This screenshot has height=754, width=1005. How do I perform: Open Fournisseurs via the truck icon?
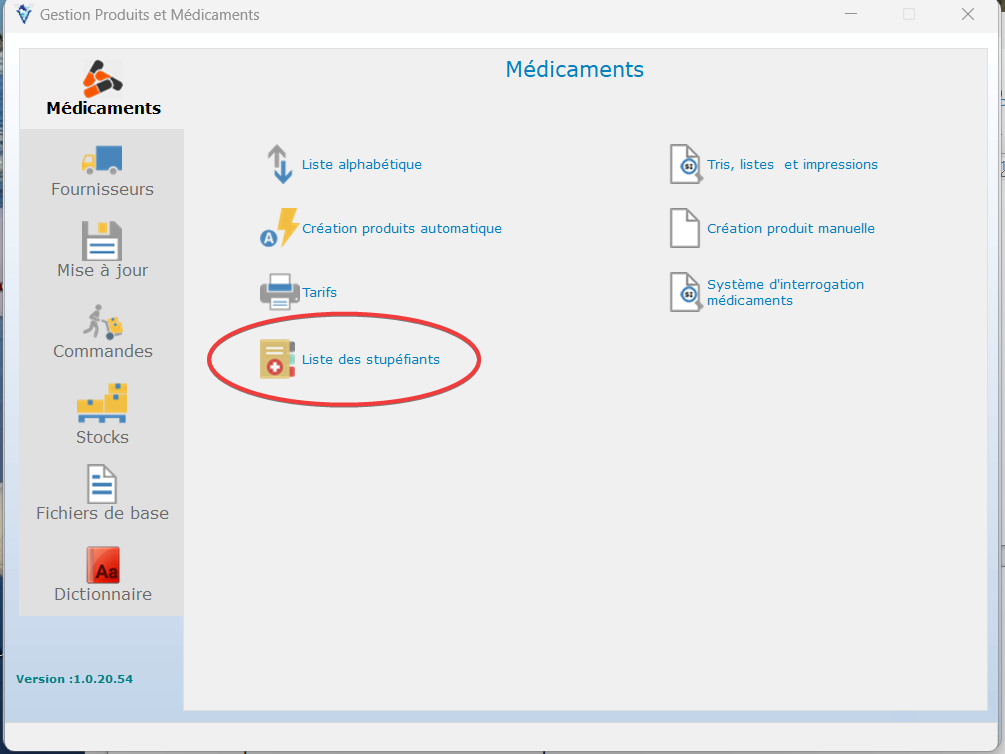(x=102, y=159)
